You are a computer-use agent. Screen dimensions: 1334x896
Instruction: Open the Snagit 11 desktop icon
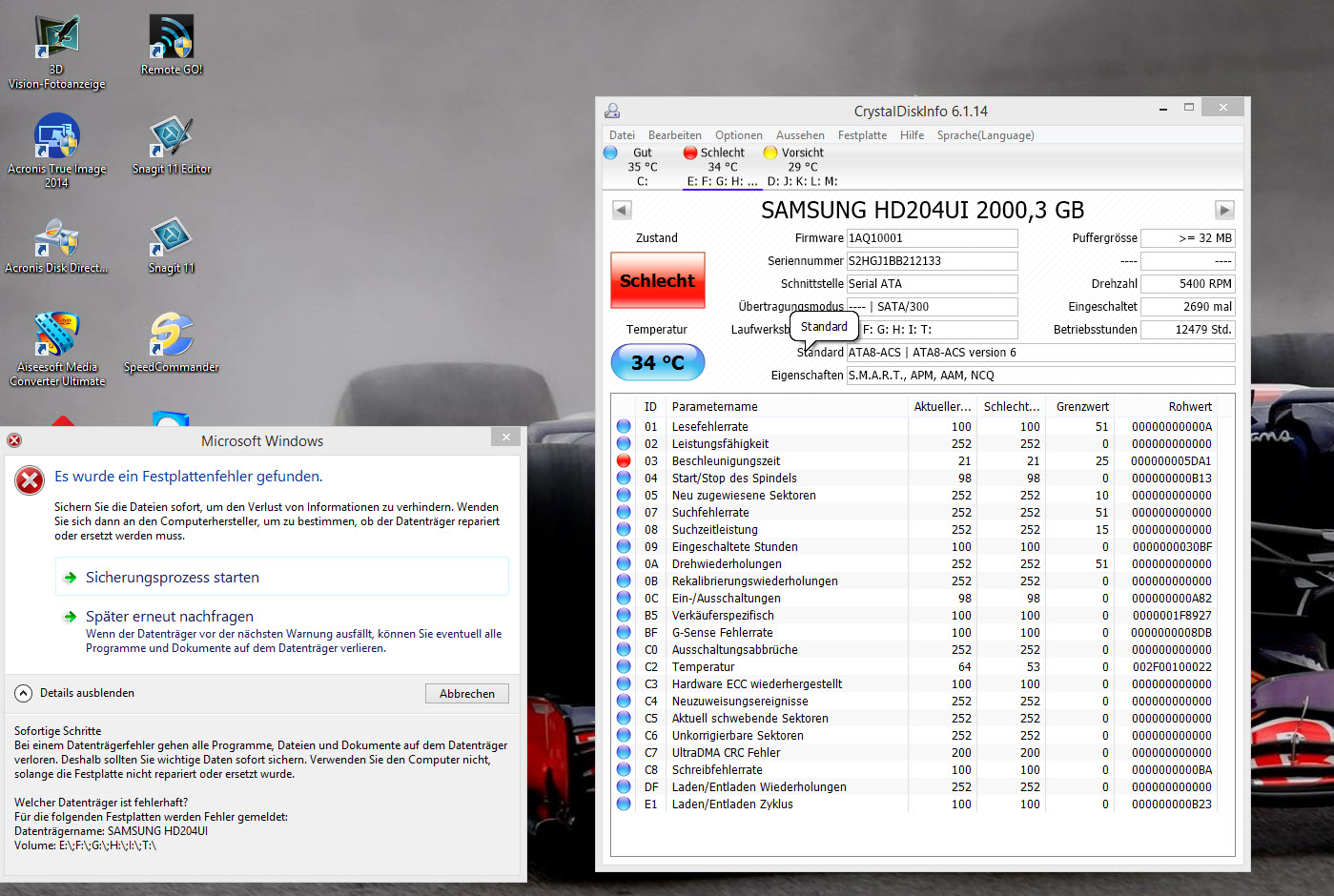pyautogui.click(x=172, y=244)
